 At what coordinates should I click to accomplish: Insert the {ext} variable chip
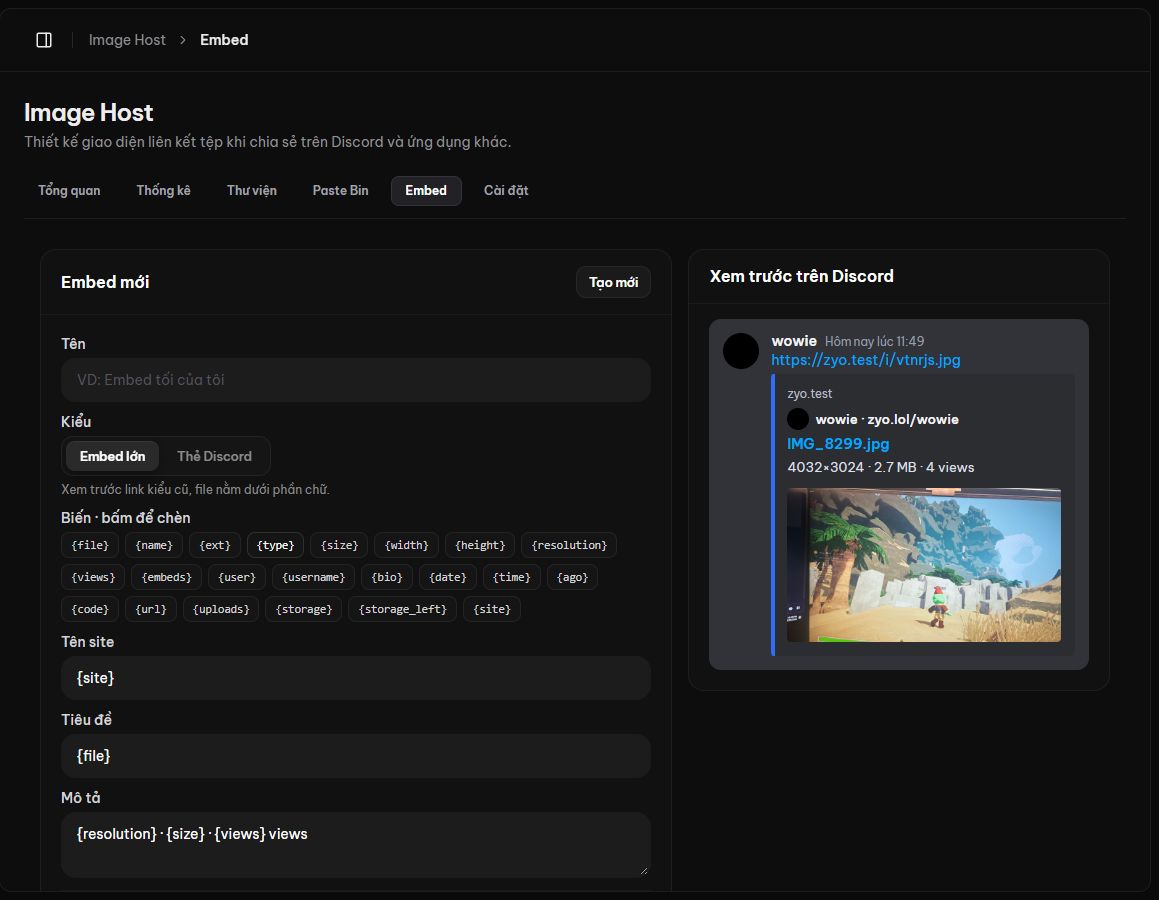215,545
